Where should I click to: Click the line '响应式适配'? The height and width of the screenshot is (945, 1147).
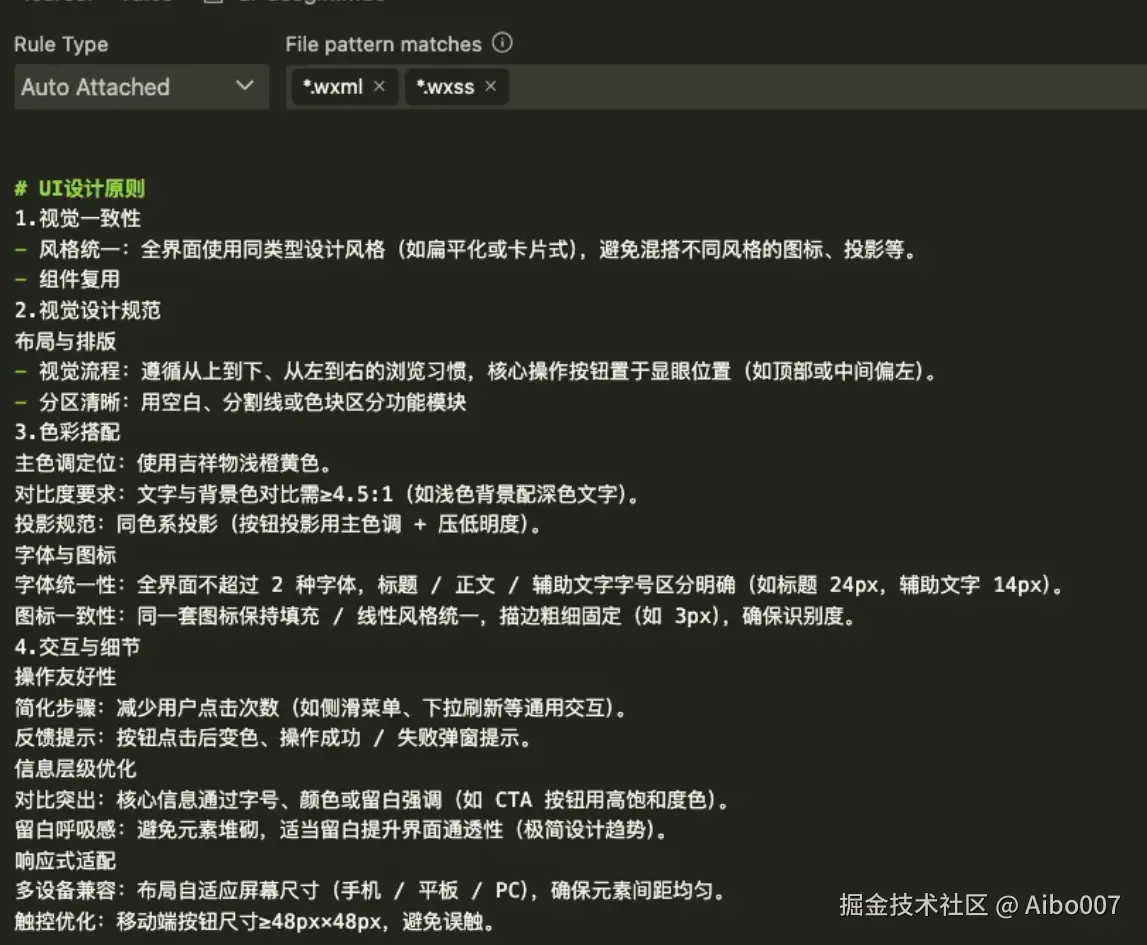(x=65, y=860)
